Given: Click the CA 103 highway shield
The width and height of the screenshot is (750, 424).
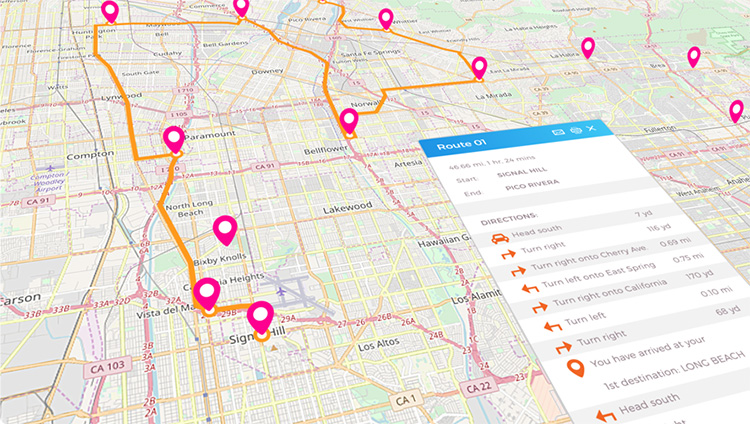Looking at the screenshot, I should (108, 368).
